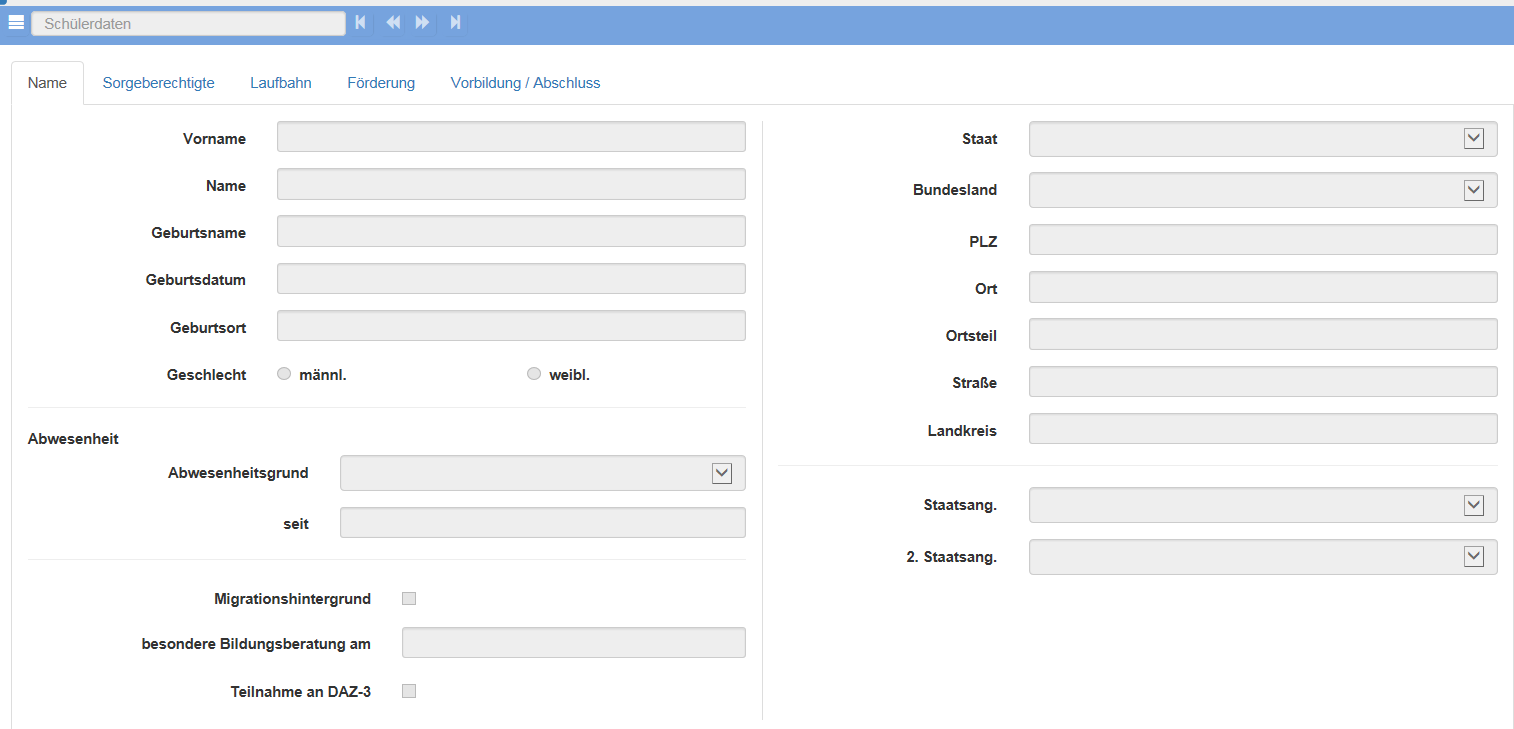The image size is (1514, 729).
Task: Go to the previous record
Action: click(393, 22)
